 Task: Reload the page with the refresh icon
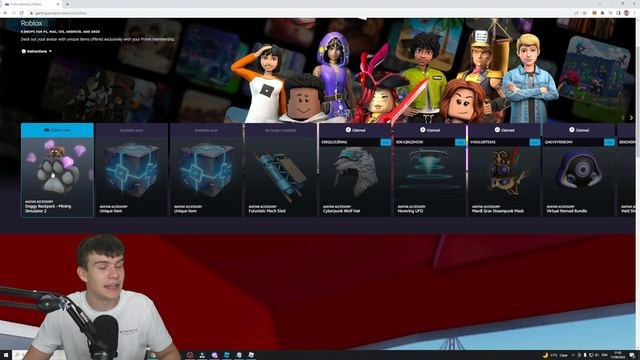21,13
